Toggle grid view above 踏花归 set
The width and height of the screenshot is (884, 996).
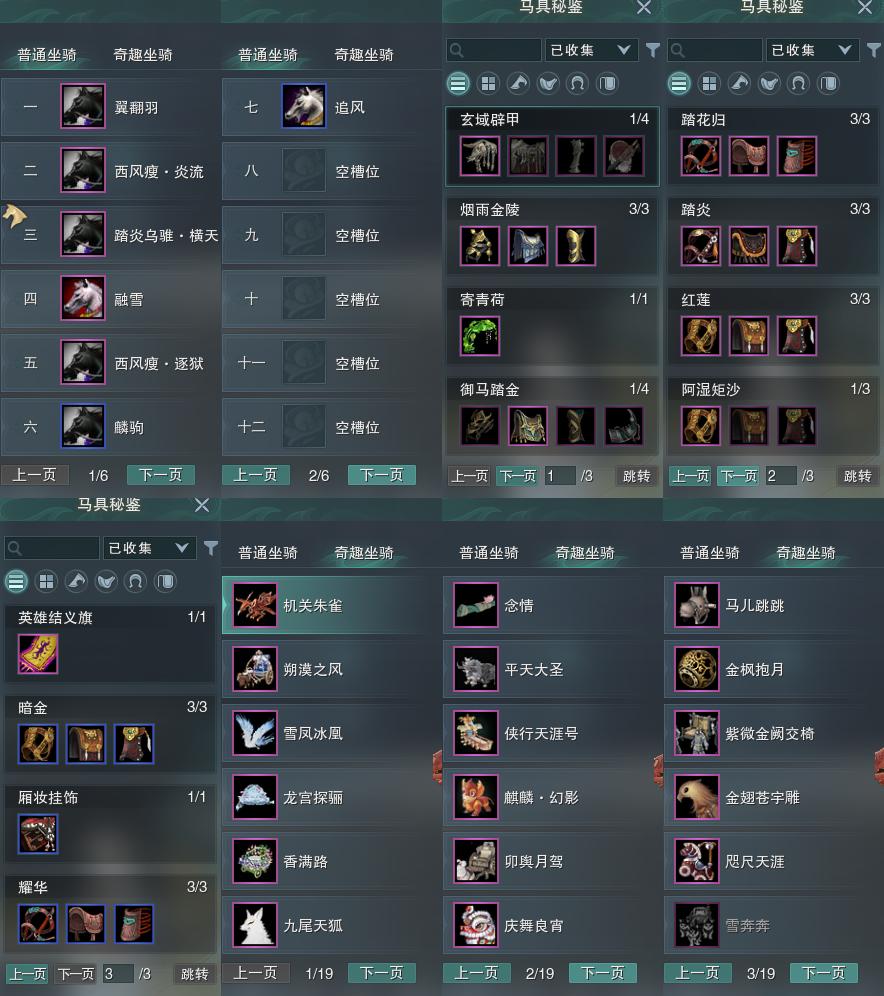pos(709,83)
